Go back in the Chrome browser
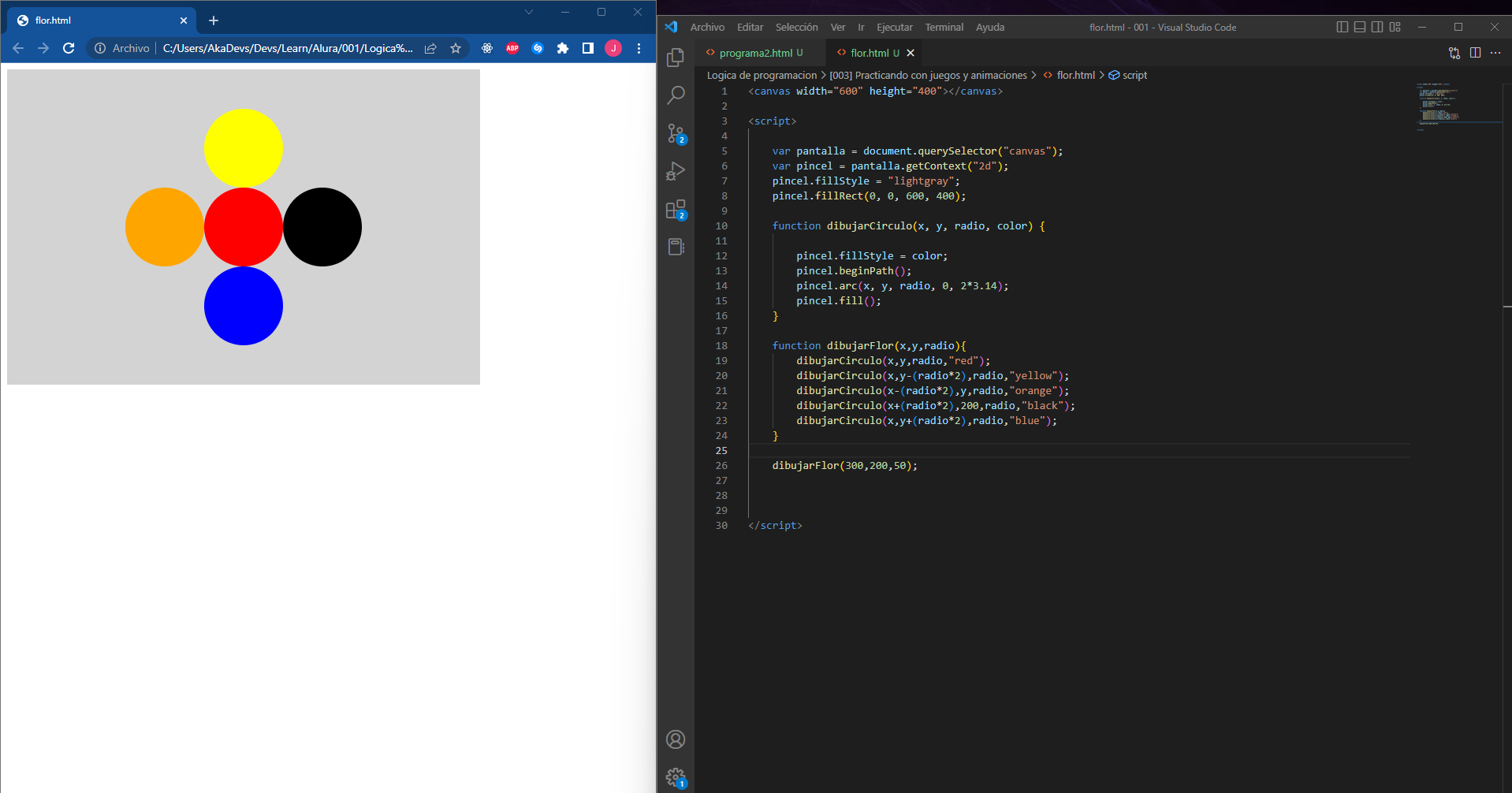The width and height of the screenshot is (1512, 793). point(18,48)
